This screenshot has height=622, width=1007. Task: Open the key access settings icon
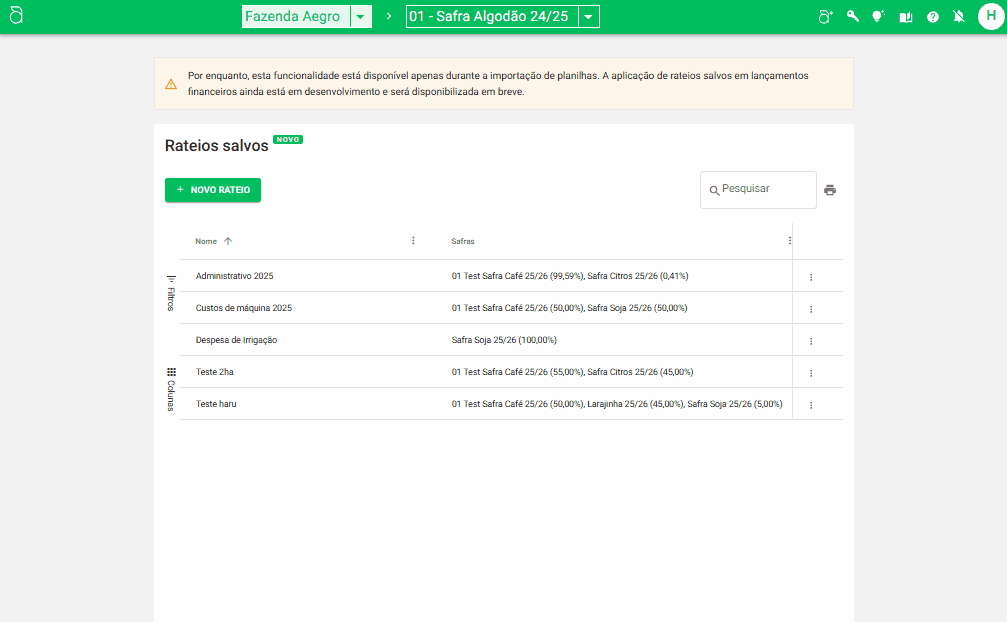[852, 17]
